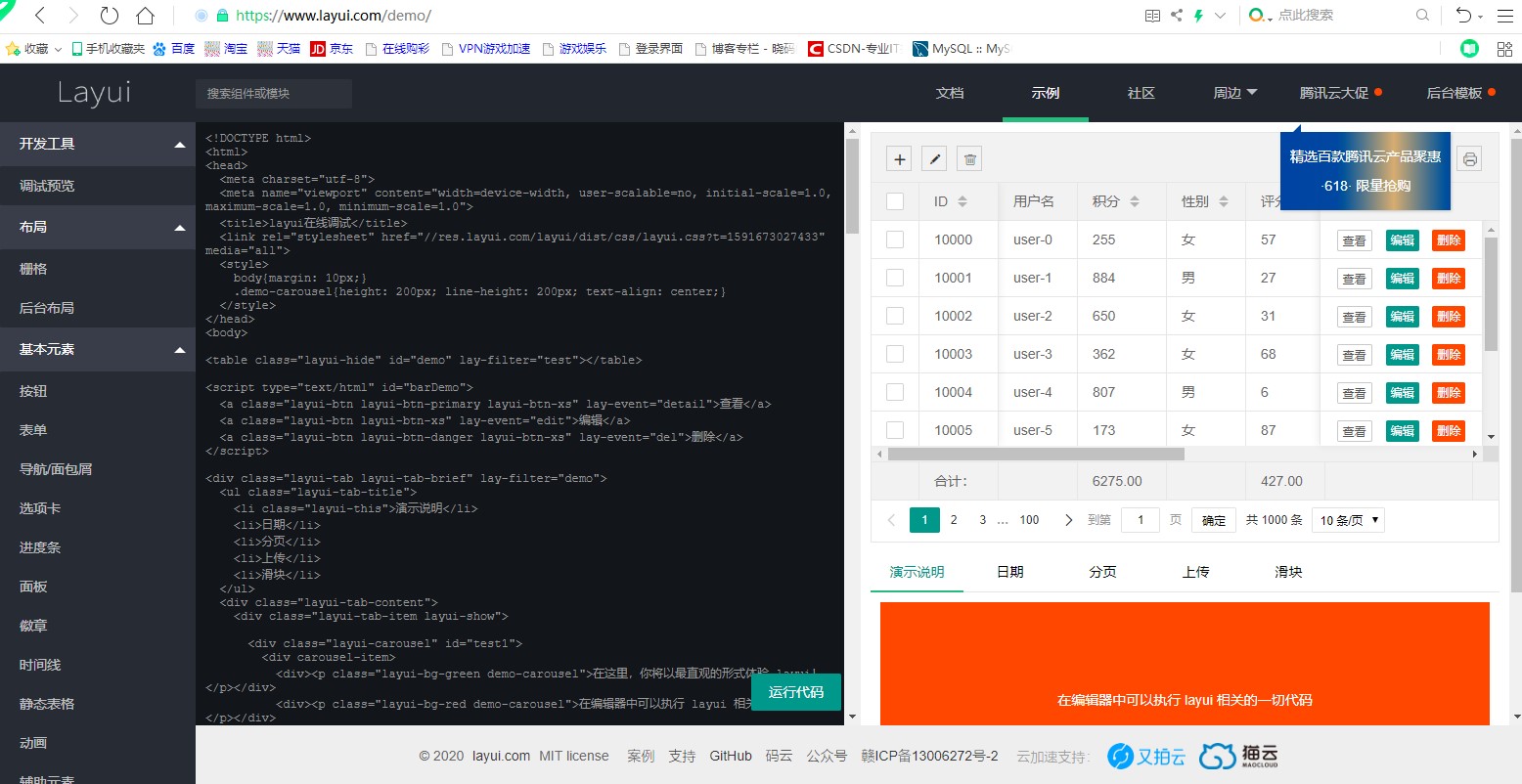Check the row 10004 checkbox
This screenshot has width=1522, height=784.
(x=895, y=392)
